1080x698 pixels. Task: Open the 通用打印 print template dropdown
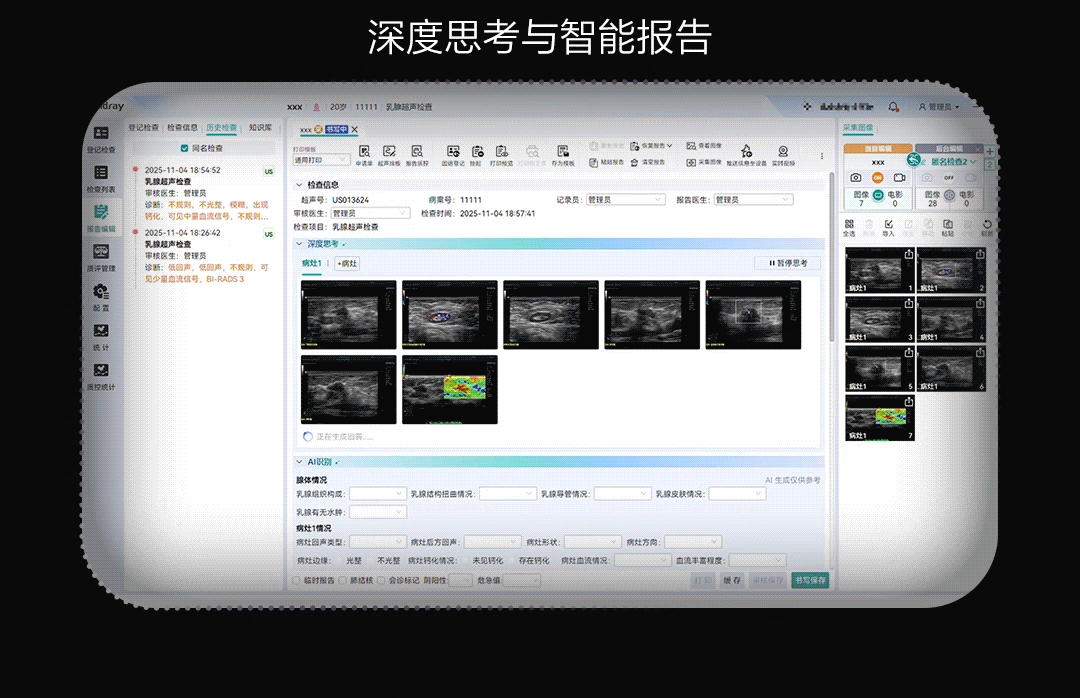tap(320, 160)
